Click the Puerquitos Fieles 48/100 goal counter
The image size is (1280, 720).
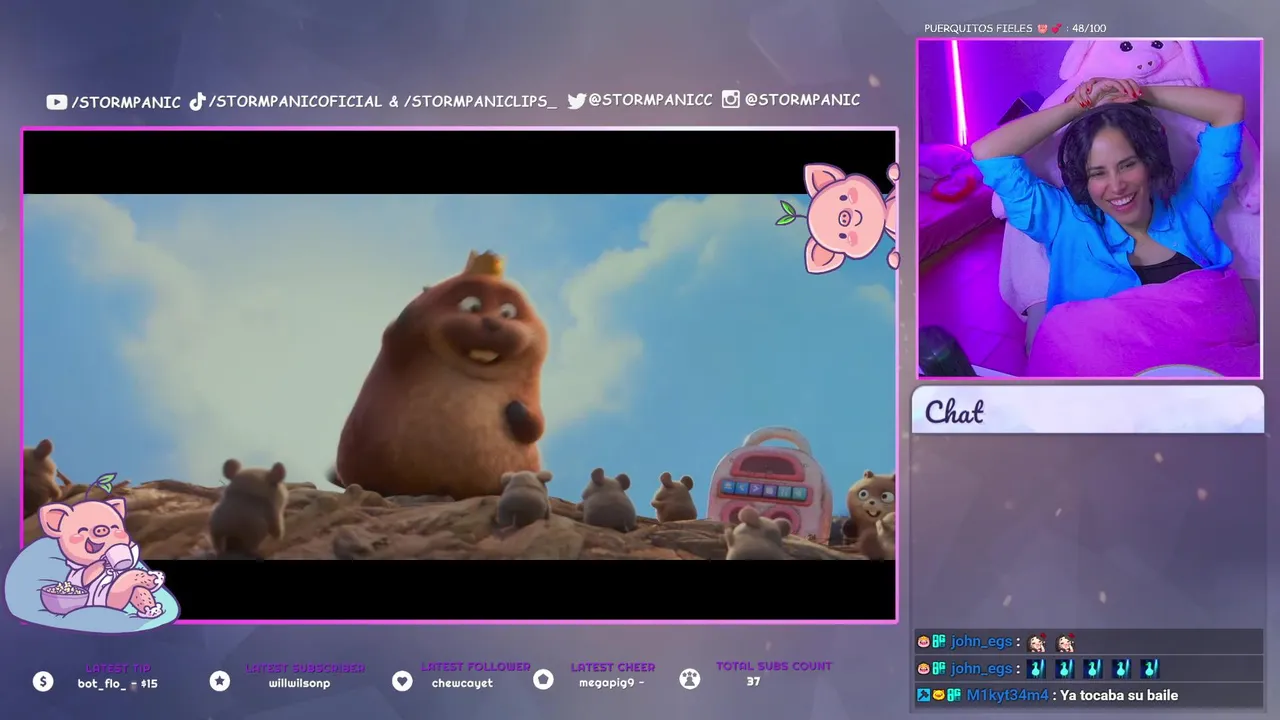[1015, 29]
